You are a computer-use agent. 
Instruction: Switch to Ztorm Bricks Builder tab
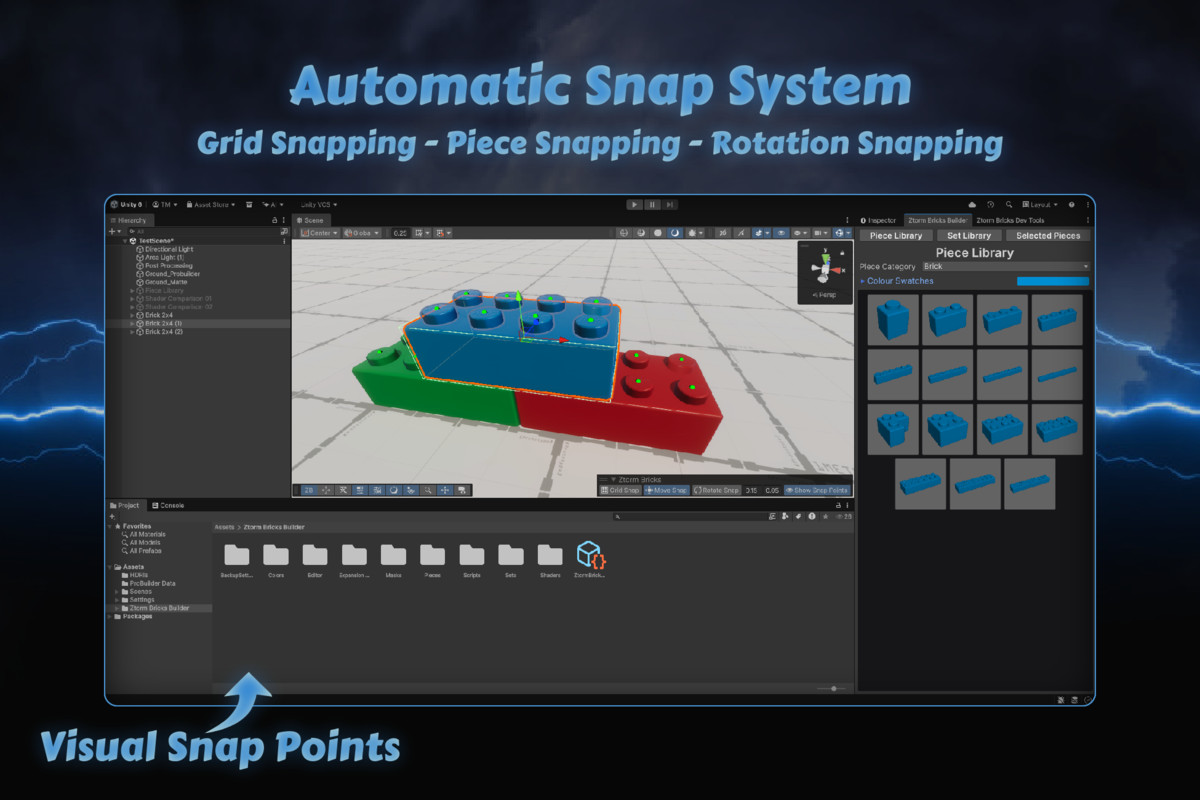pos(937,220)
